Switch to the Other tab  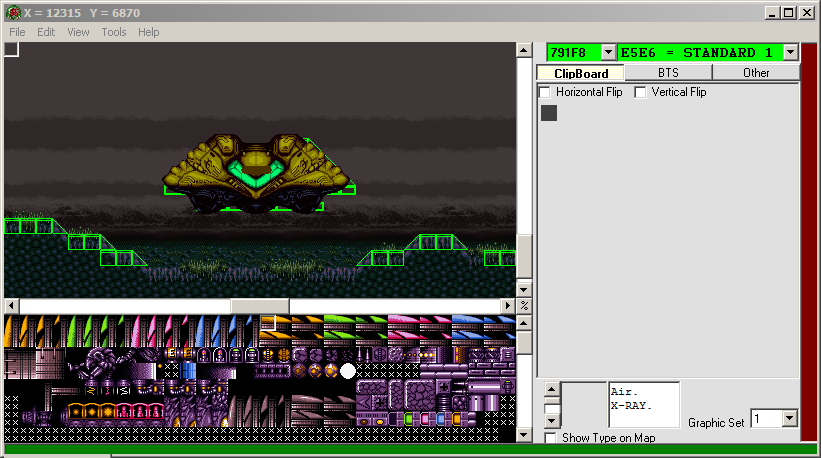tap(755, 73)
